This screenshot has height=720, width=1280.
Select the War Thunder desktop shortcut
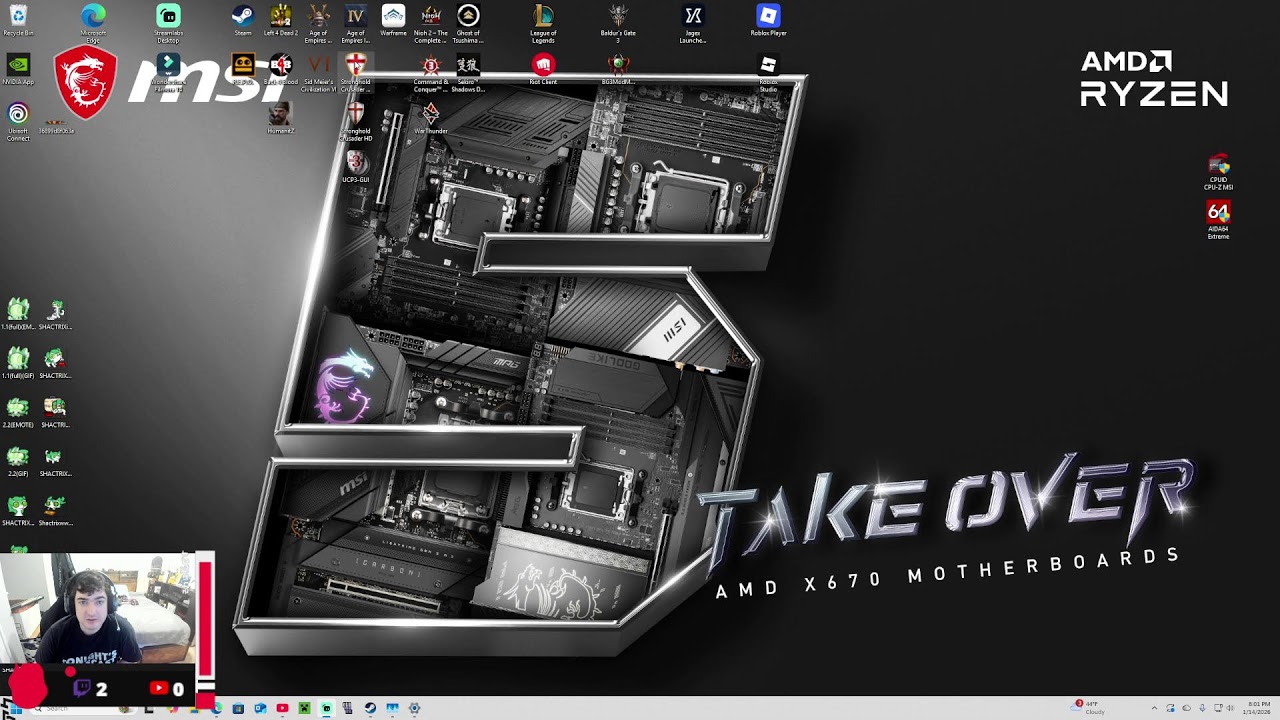[431, 118]
